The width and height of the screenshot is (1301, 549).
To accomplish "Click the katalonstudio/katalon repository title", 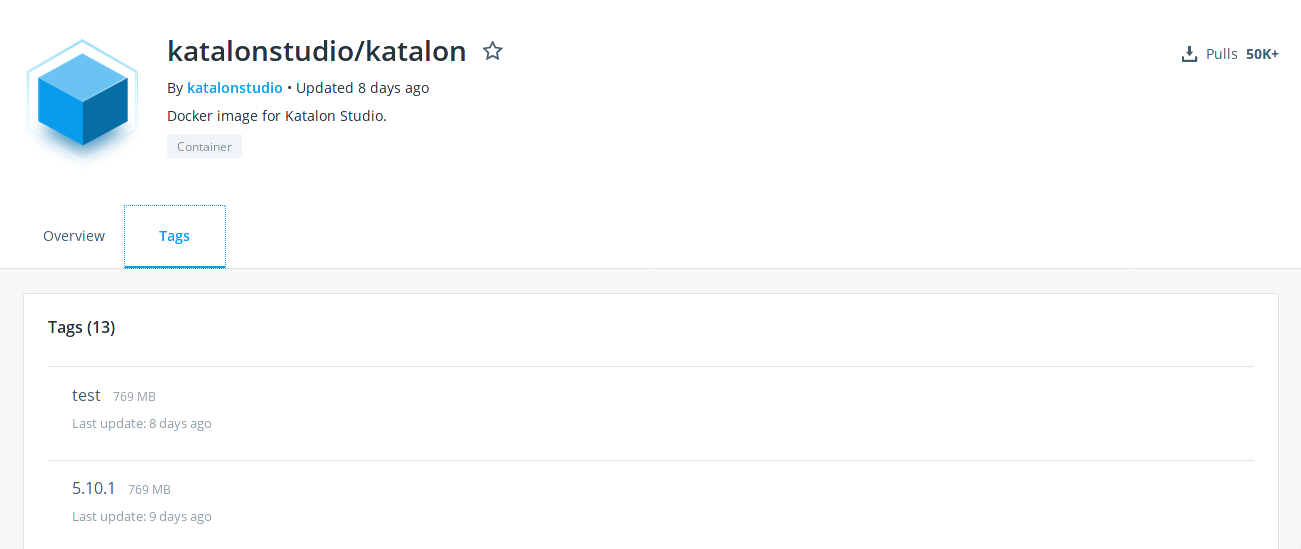I will 316,51.
